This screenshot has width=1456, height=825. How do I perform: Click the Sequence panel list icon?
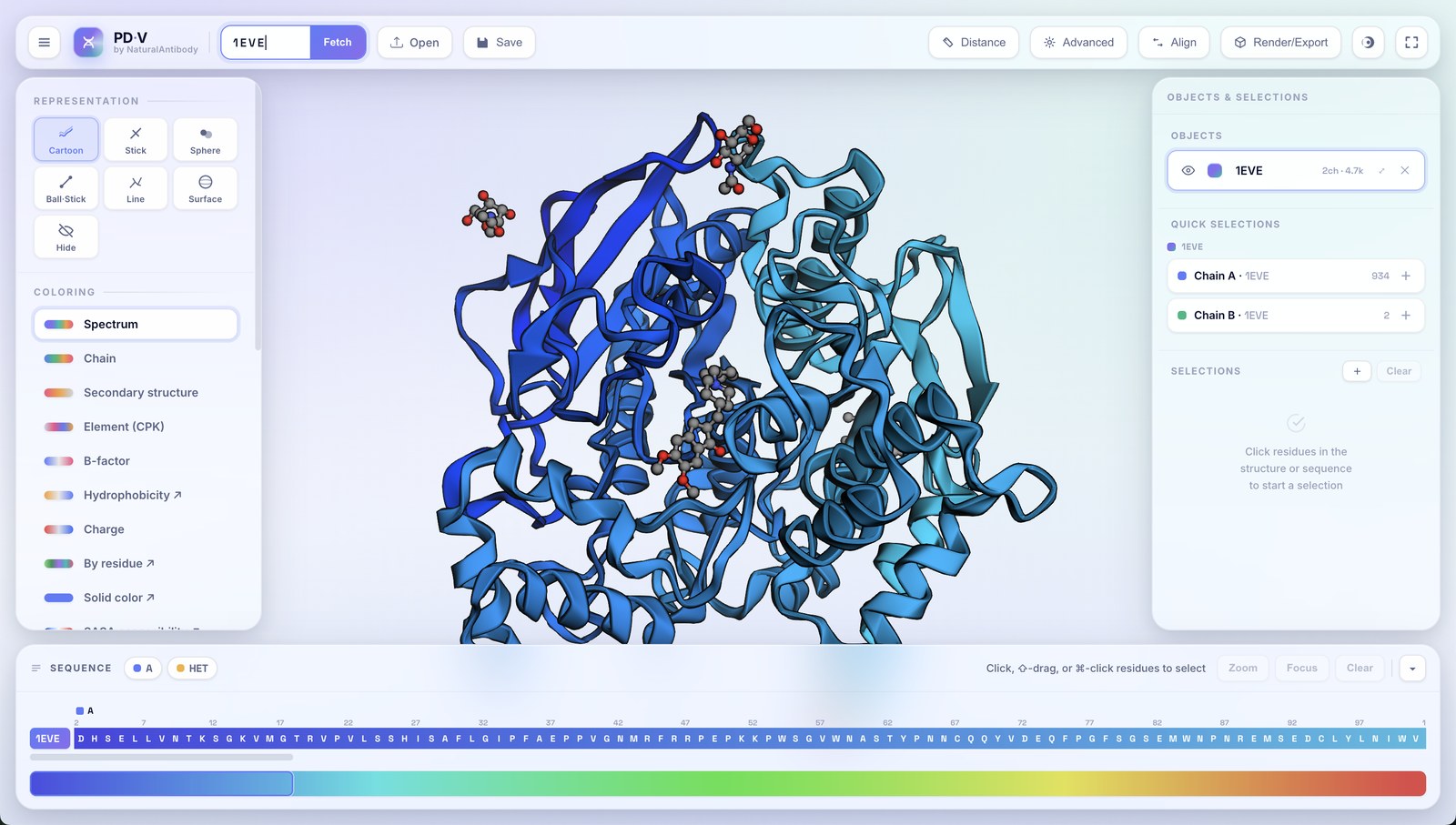click(x=36, y=668)
